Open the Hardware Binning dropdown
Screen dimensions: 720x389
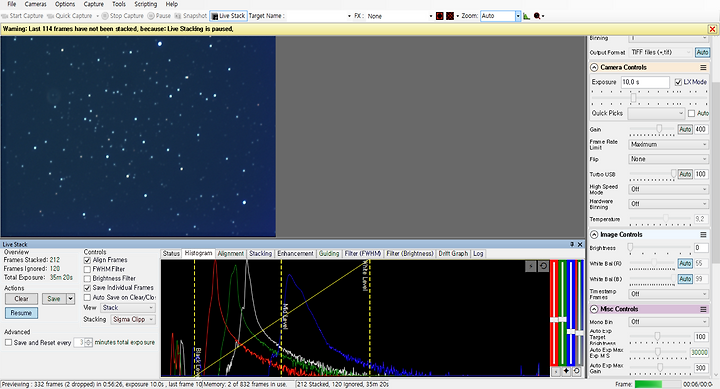[669, 204]
